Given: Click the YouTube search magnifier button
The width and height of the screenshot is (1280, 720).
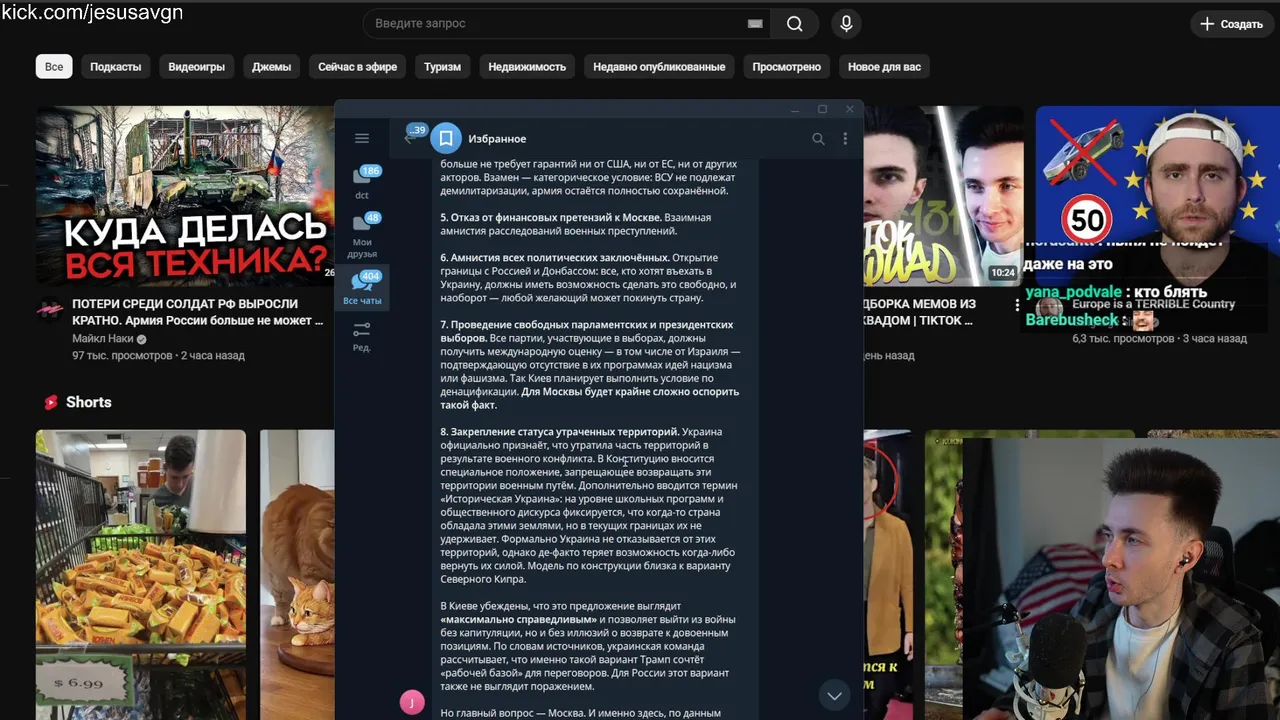Looking at the screenshot, I should pyautogui.click(x=795, y=24).
